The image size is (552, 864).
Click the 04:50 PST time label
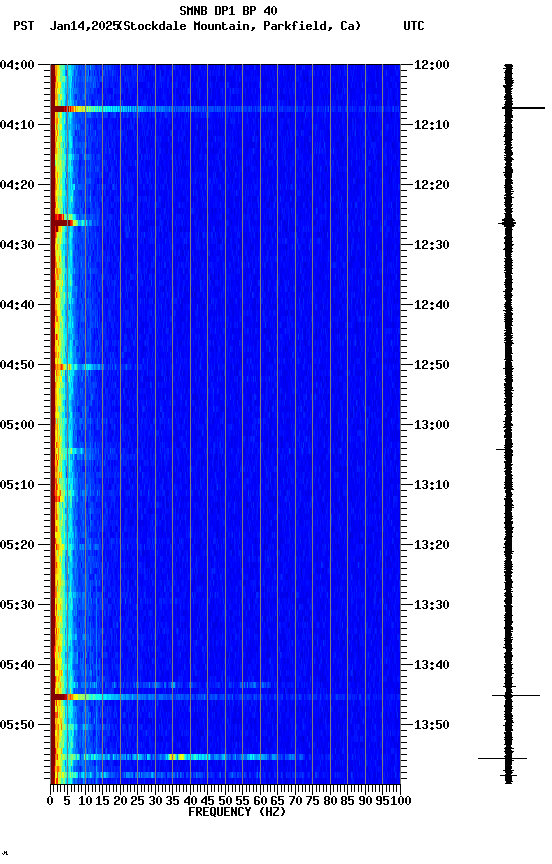(x=17, y=365)
